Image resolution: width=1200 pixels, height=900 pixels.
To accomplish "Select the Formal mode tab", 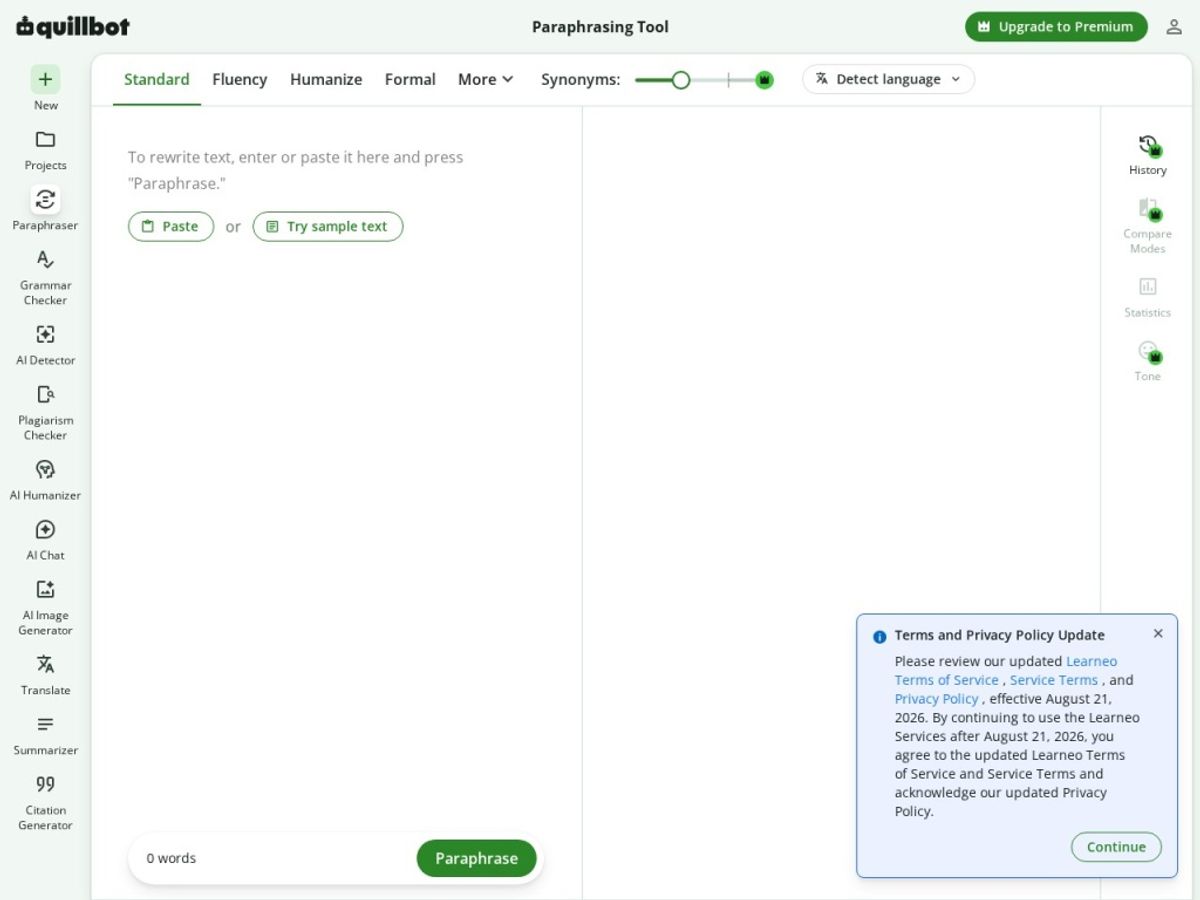I will coord(410,79).
